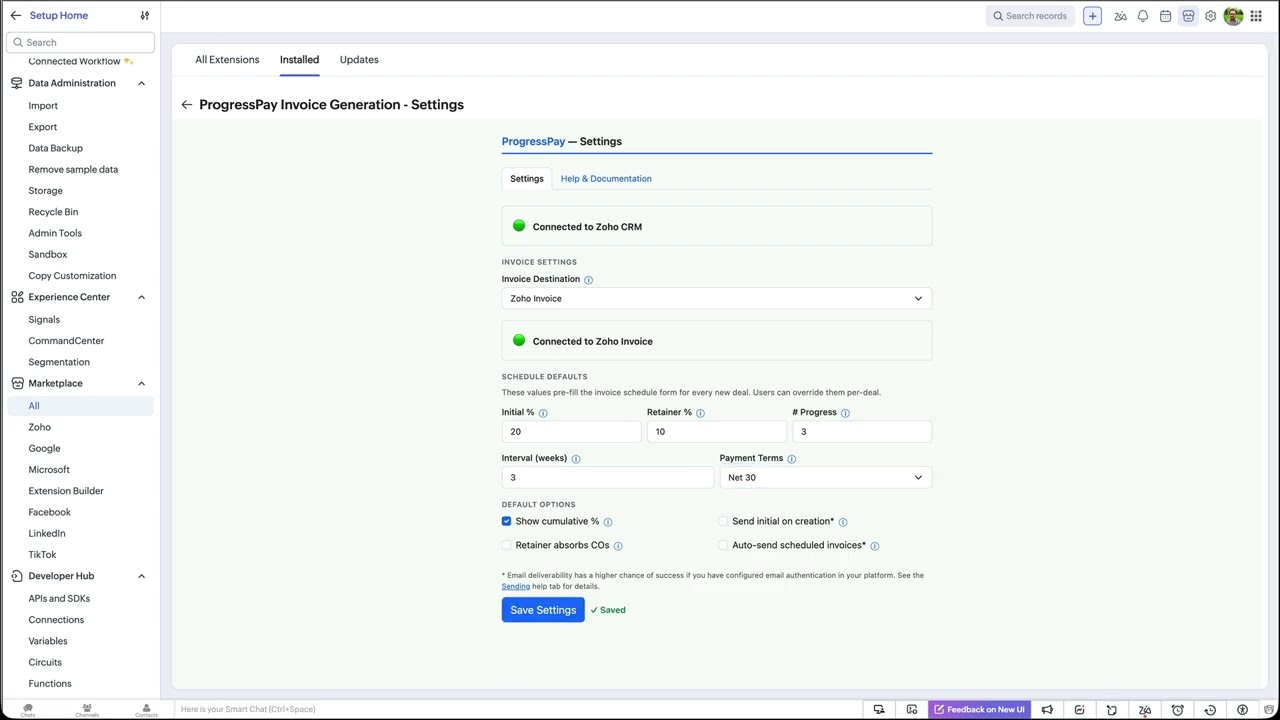Open the Marketplace store icon in top bar

coord(1188,16)
